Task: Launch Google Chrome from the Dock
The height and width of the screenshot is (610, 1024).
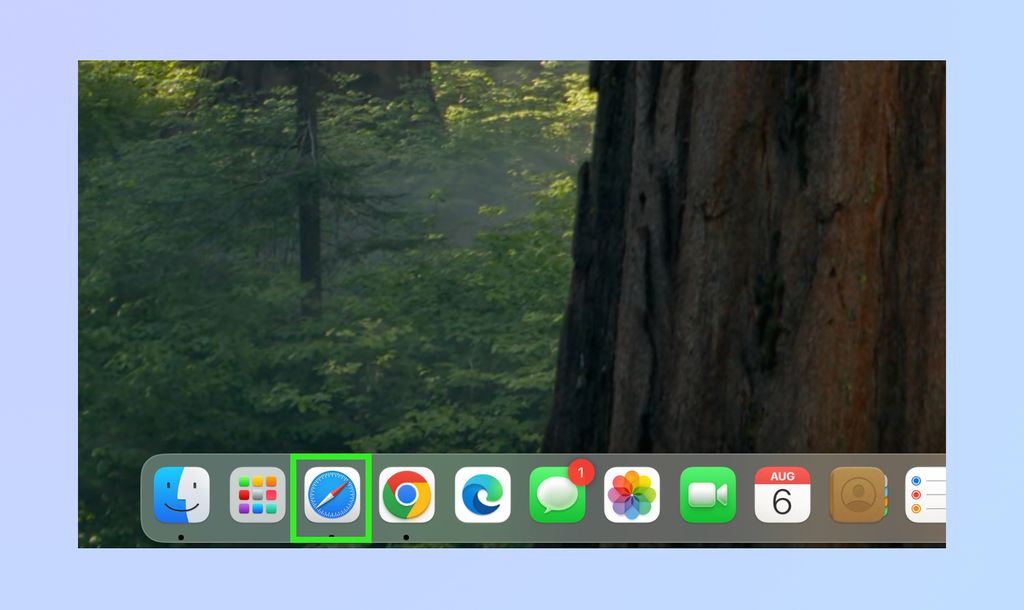Action: [407, 493]
